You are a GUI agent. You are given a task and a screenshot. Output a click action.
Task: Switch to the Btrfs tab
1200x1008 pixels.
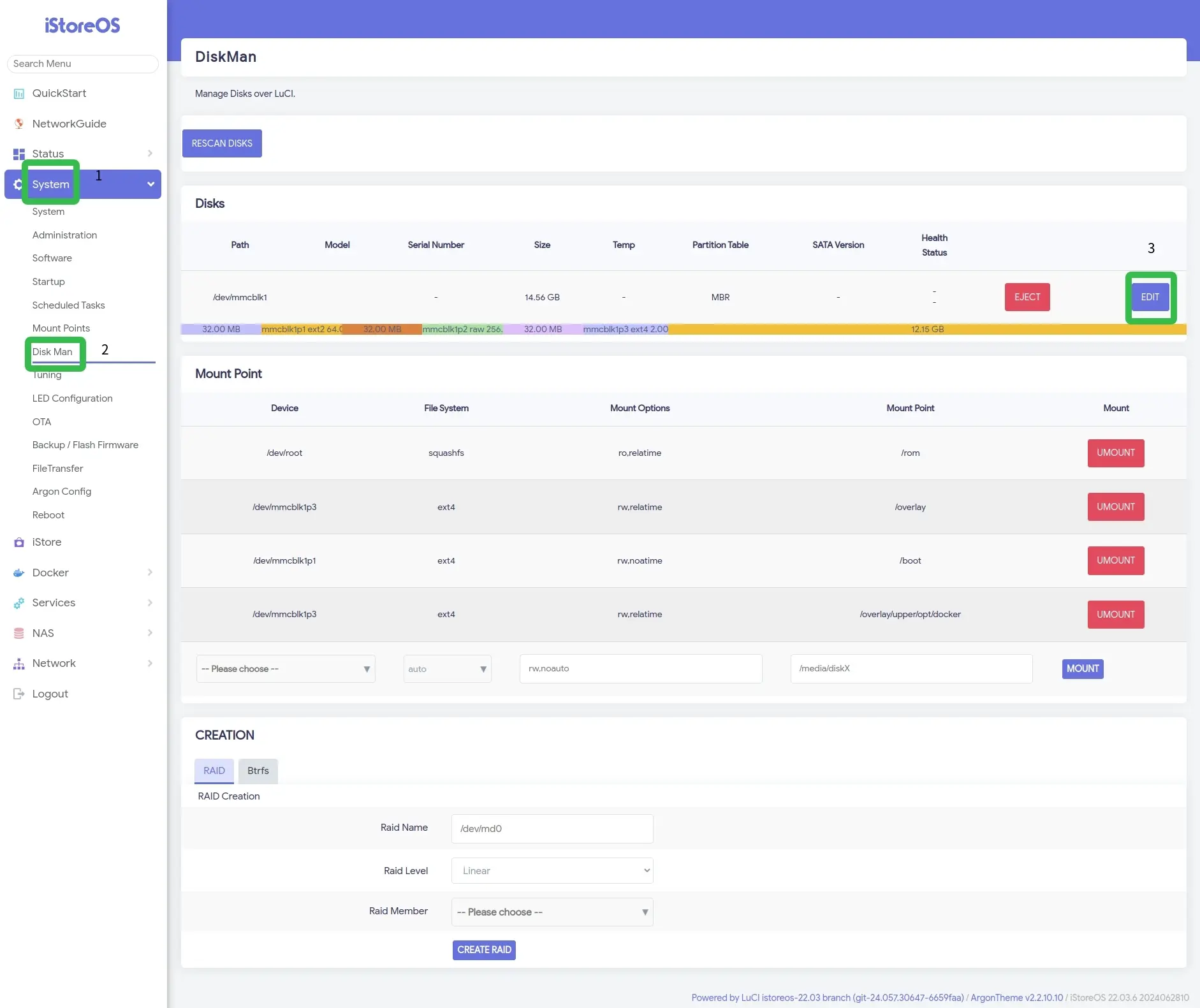258,771
